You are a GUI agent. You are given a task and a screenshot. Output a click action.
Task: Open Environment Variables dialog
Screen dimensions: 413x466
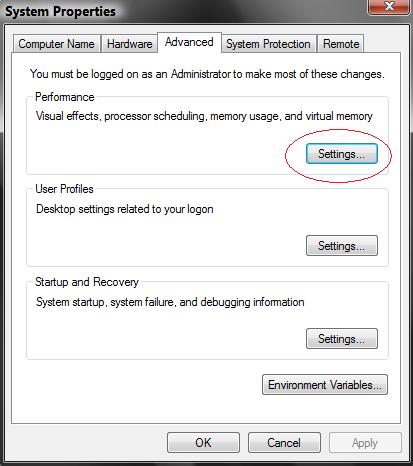tap(325, 385)
